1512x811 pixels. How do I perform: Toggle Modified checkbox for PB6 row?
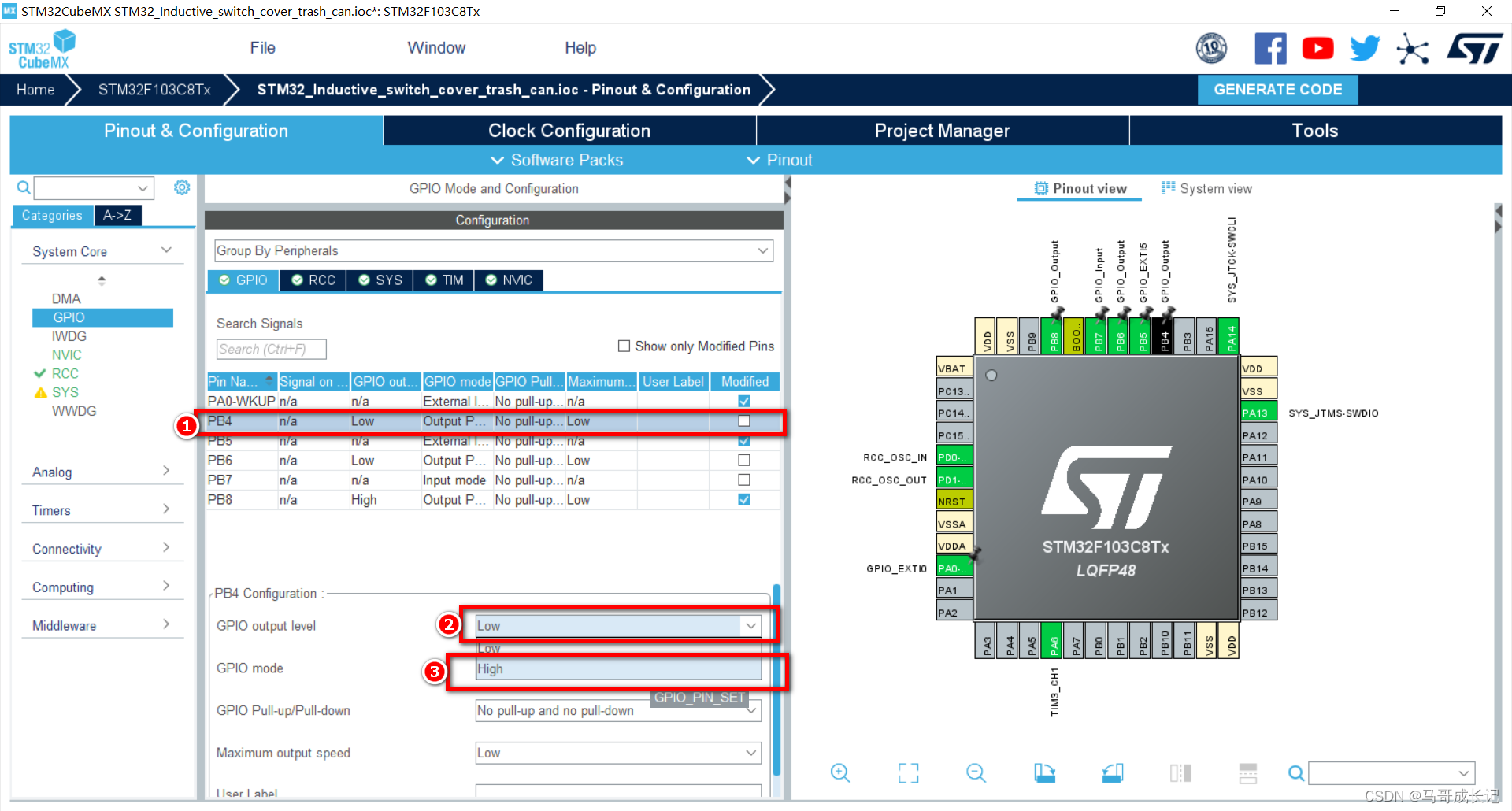(x=744, y=460)
